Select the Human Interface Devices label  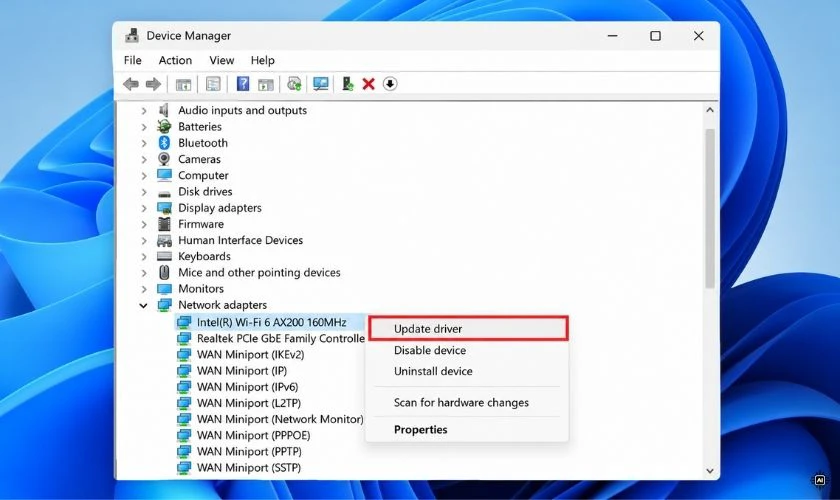[x=241, y=240]
